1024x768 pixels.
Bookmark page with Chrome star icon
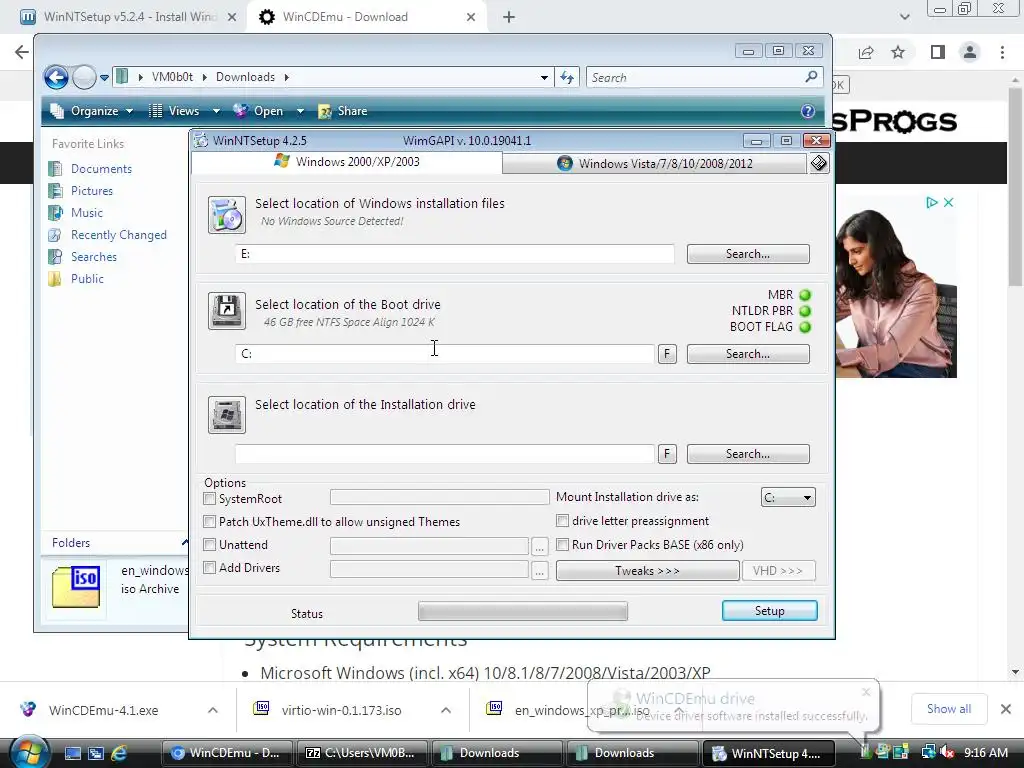[x=898, y=52]
